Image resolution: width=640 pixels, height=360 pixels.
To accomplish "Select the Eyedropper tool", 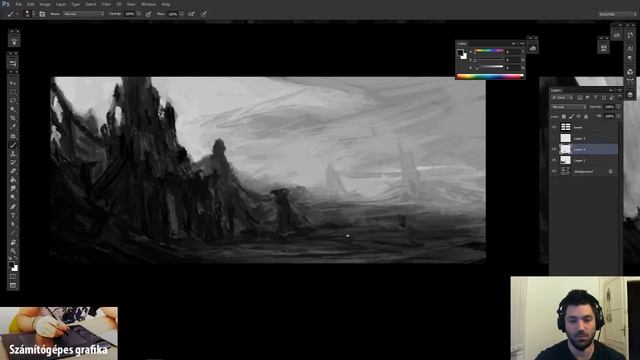I will [x=13, y=127].
